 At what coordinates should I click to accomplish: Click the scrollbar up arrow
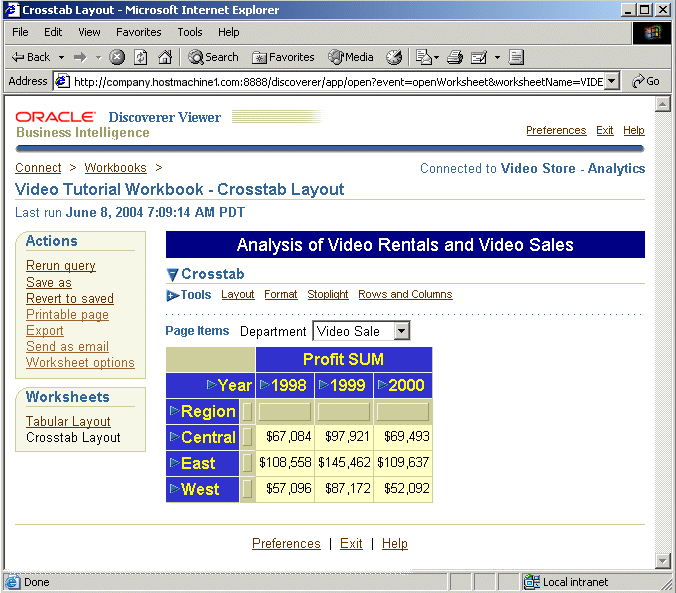pyautogui.click(x=663, y=104)
